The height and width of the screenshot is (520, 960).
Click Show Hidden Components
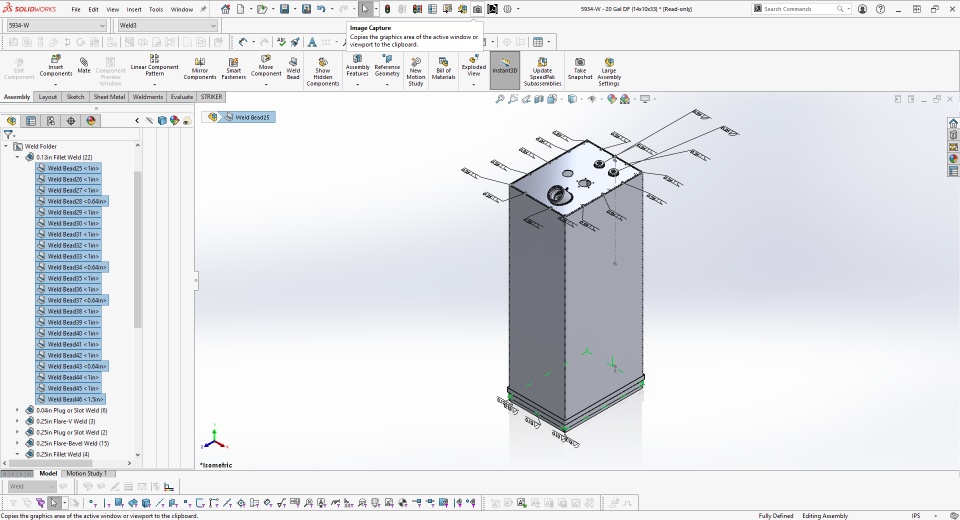(323, 71)
